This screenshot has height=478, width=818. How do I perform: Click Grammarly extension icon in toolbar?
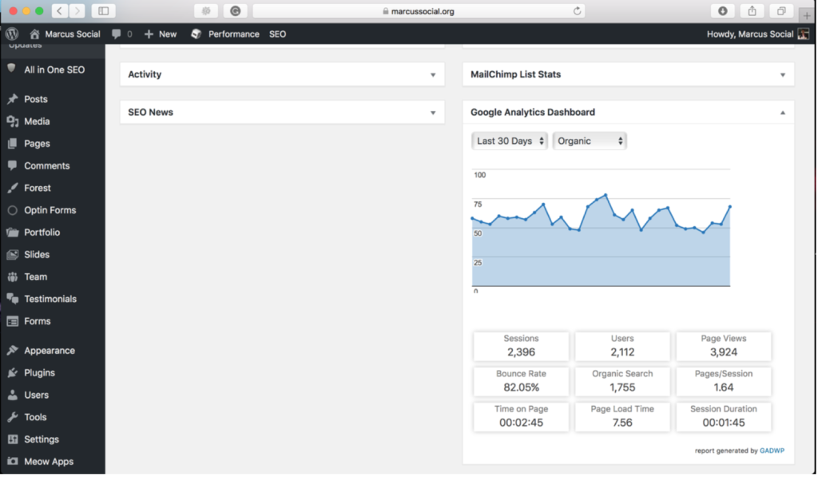pyautogui.click(x=235, y=11)
